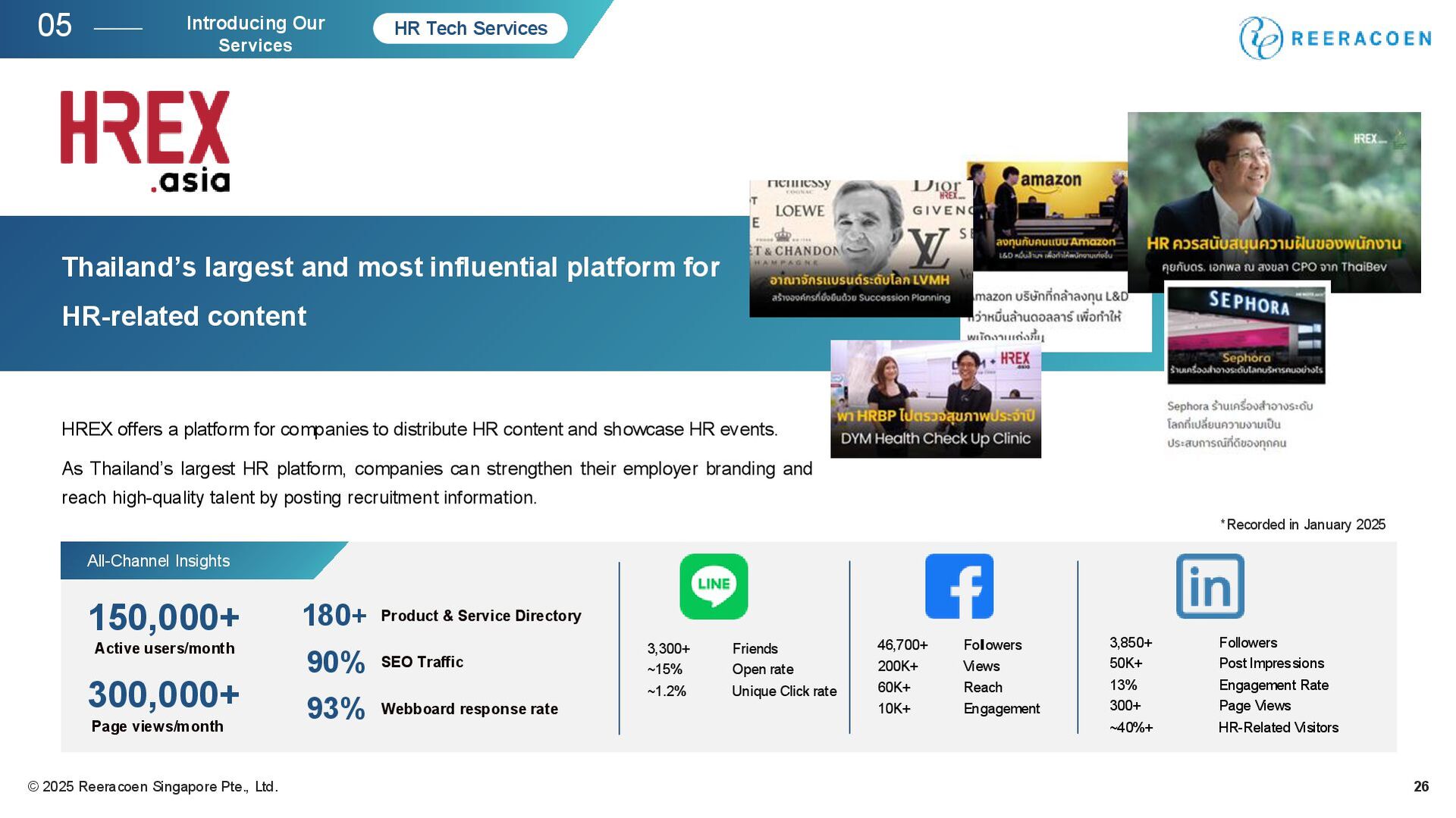
Task: Click the Introducing Our Services header text
Action: coord(256,34)
